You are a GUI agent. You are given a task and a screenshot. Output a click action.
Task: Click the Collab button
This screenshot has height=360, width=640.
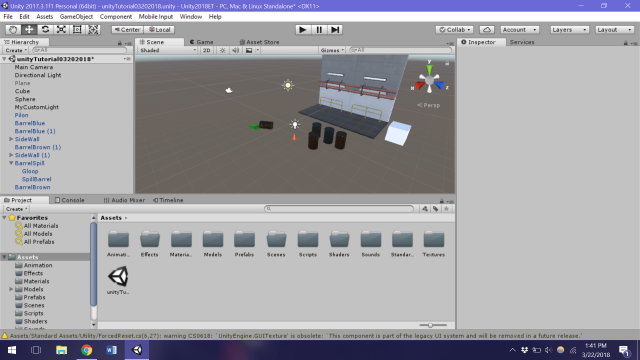coord(455,30)
